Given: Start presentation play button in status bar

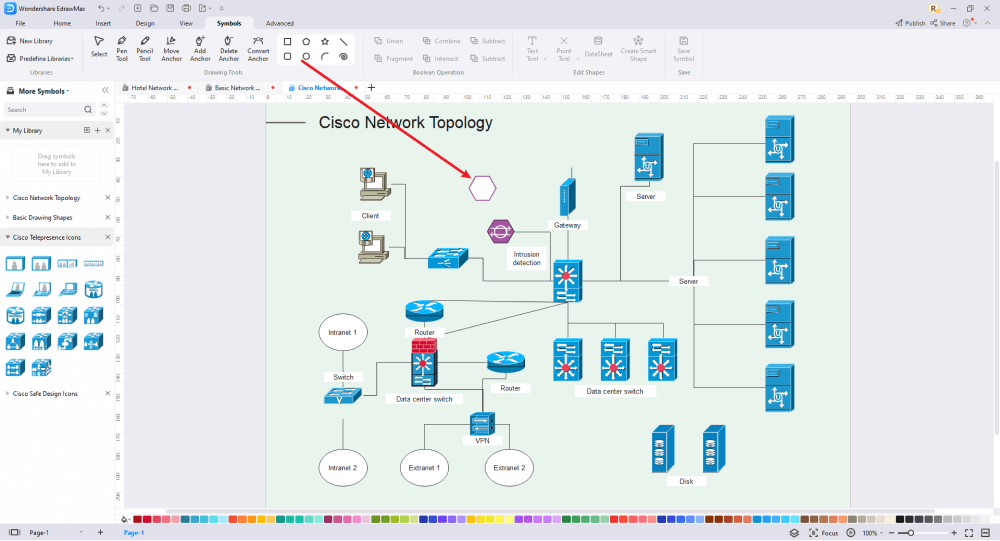Looking at the screenshot, I should tap(851, 533).
